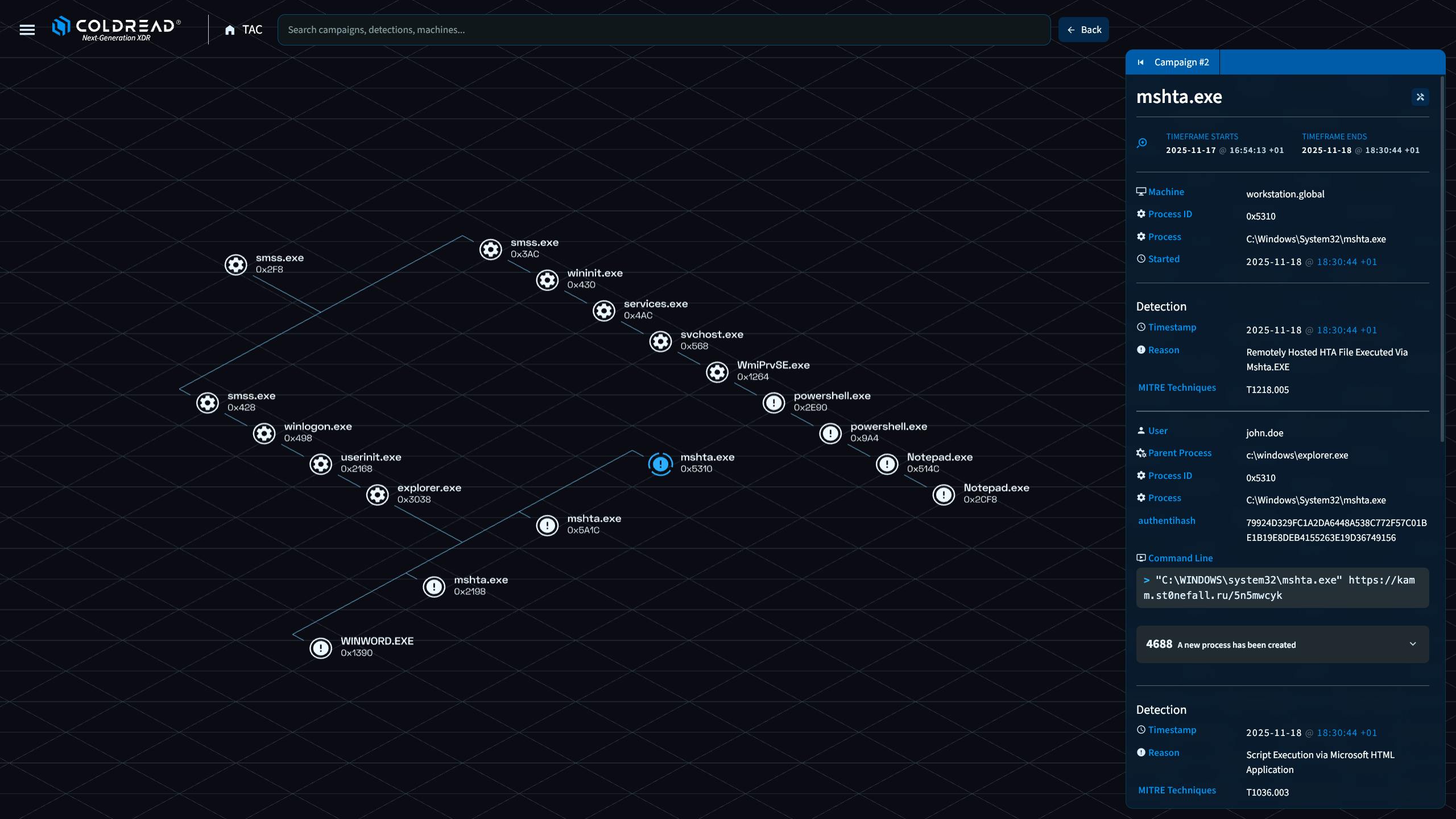The image size is (1456, 819).
Task: Click the WINWORD.EXE alert node icon
Action: tap(321, 648)
